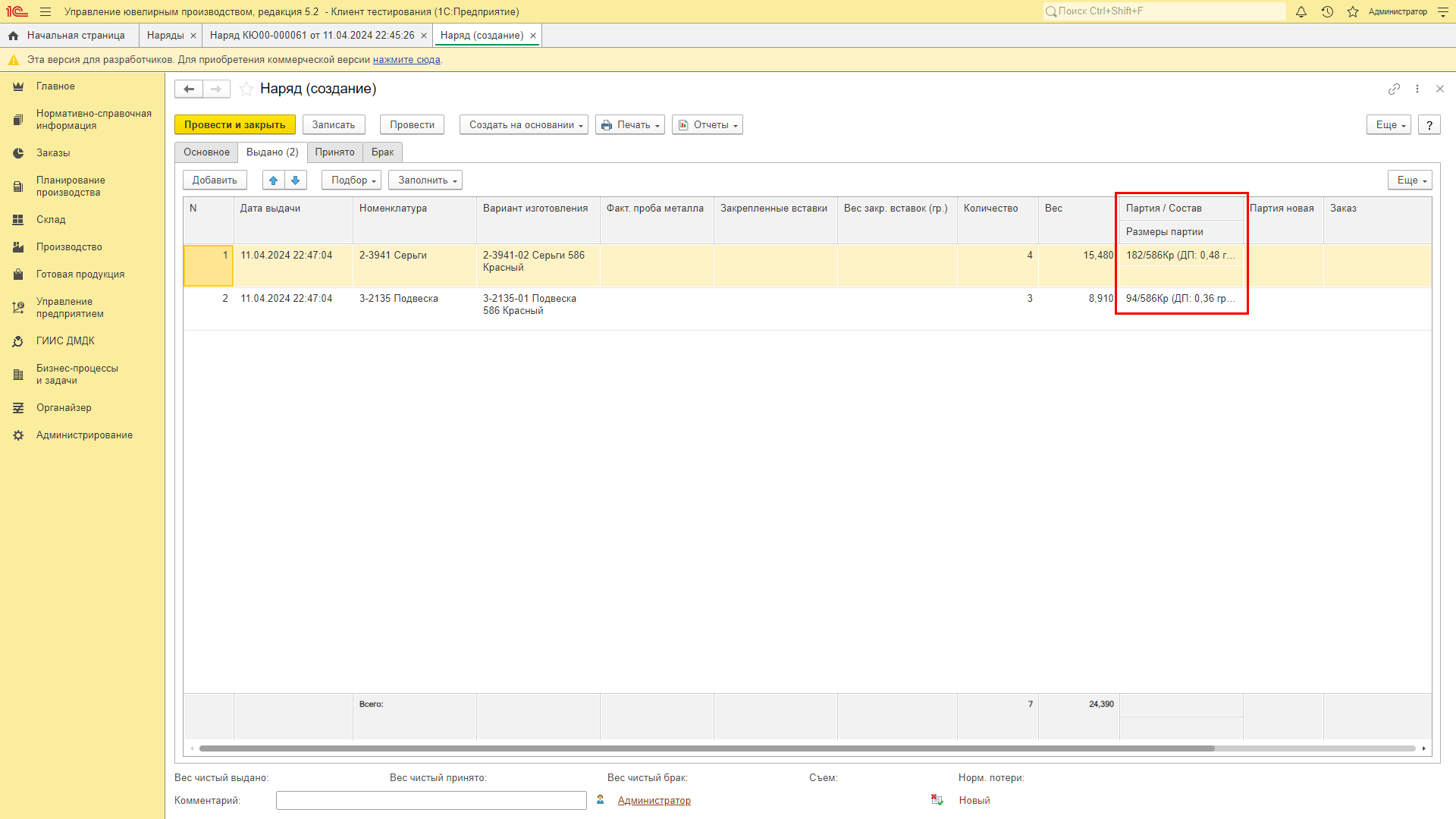Open the main menu hamburger icon
Viewport: 1456px width, 819px height.
45,11
